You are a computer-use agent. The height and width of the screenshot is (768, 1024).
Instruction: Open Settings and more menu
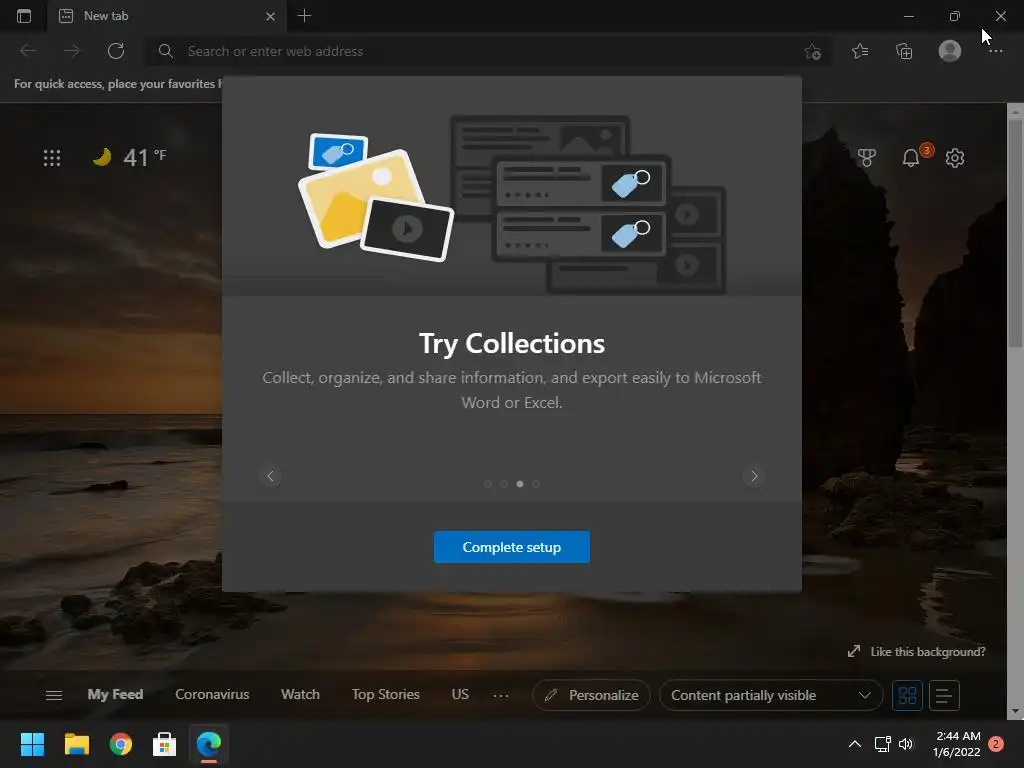click(995, 51)
